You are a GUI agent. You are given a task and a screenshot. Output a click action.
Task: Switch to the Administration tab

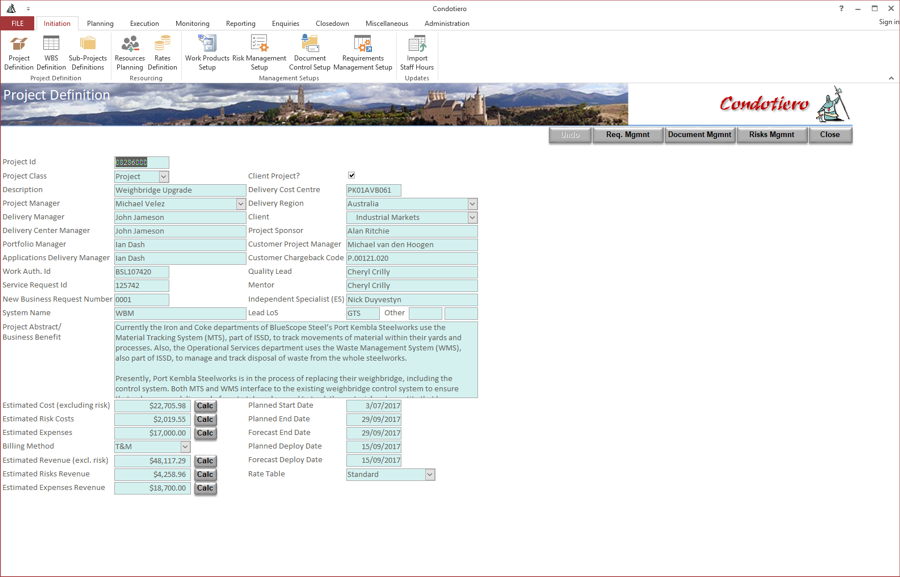coord(447,24)
